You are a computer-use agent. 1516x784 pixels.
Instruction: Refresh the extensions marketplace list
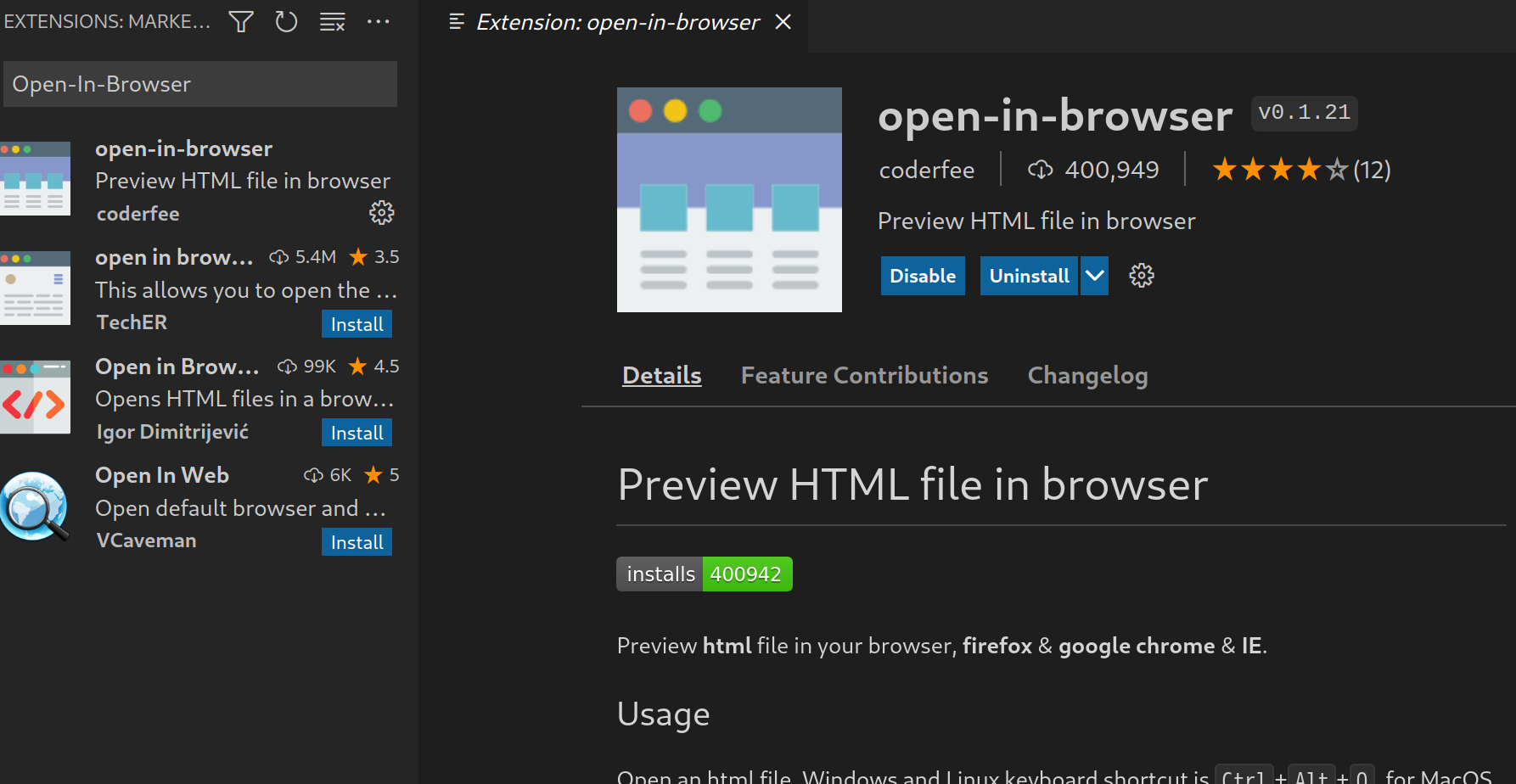click(286, 22)
